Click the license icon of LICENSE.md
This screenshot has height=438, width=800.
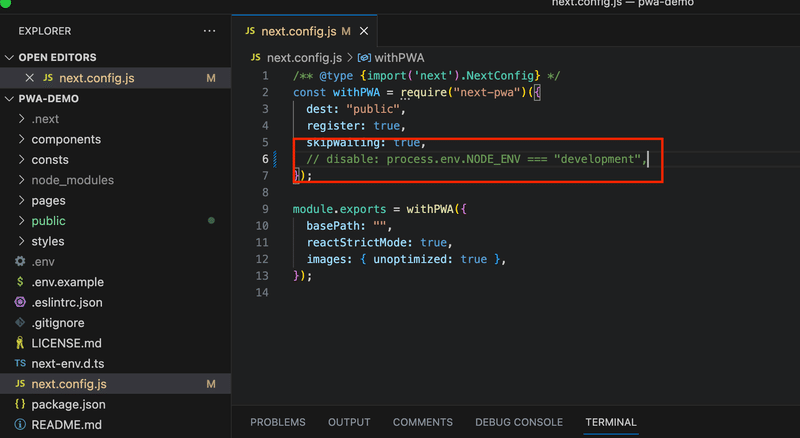(20, 343)
